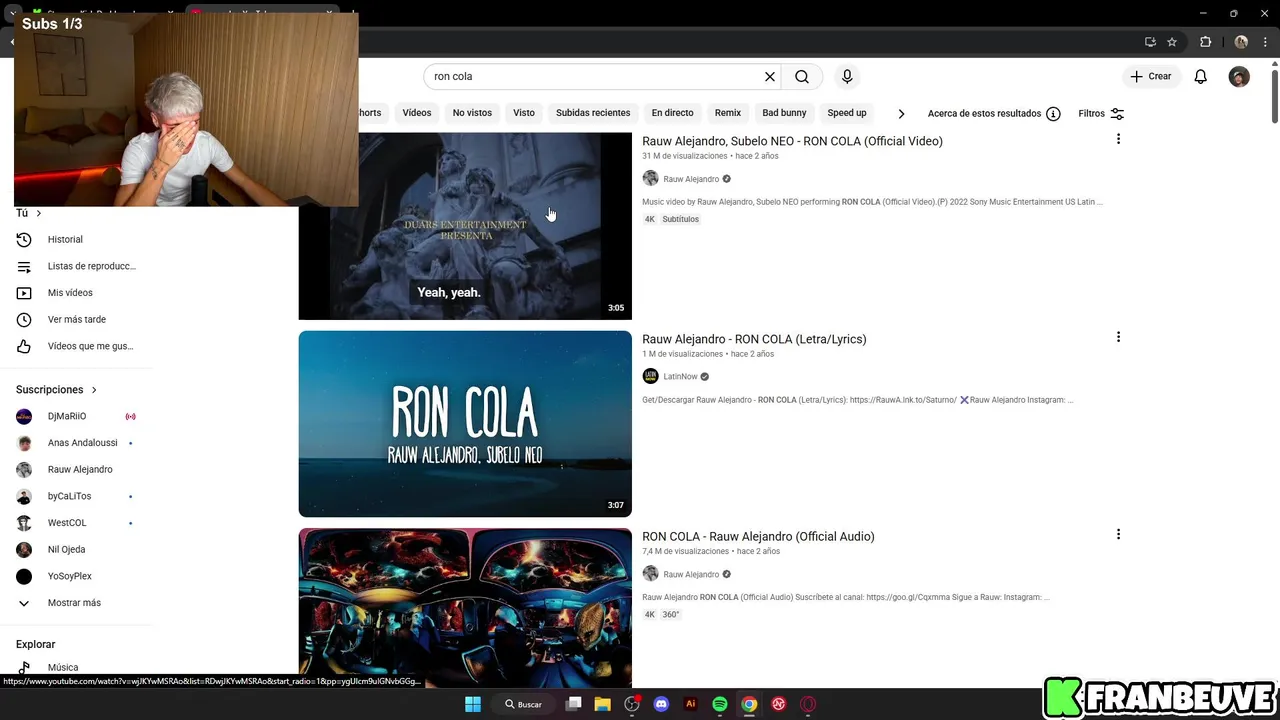Play the RON COLA Letra/Lyrics thumbnail

465,424
